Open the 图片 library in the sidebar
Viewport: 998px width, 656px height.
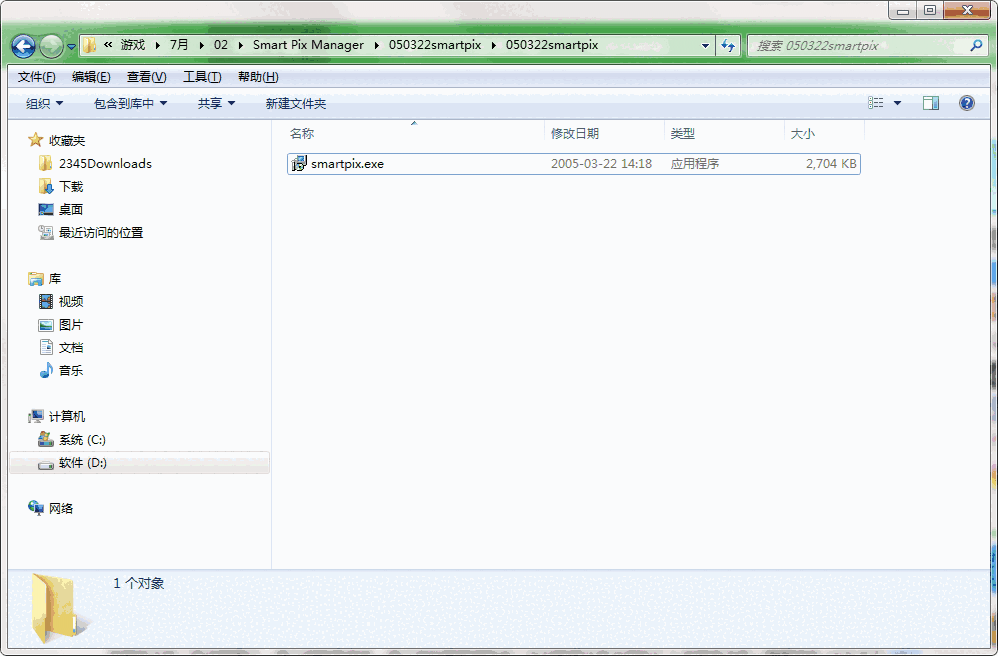70,324
